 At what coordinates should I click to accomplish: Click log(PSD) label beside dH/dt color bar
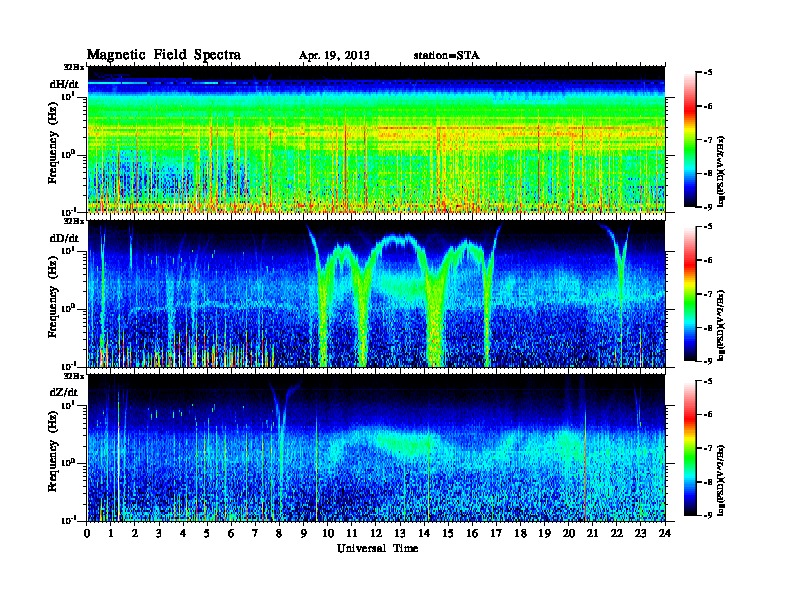pos(721,171)
